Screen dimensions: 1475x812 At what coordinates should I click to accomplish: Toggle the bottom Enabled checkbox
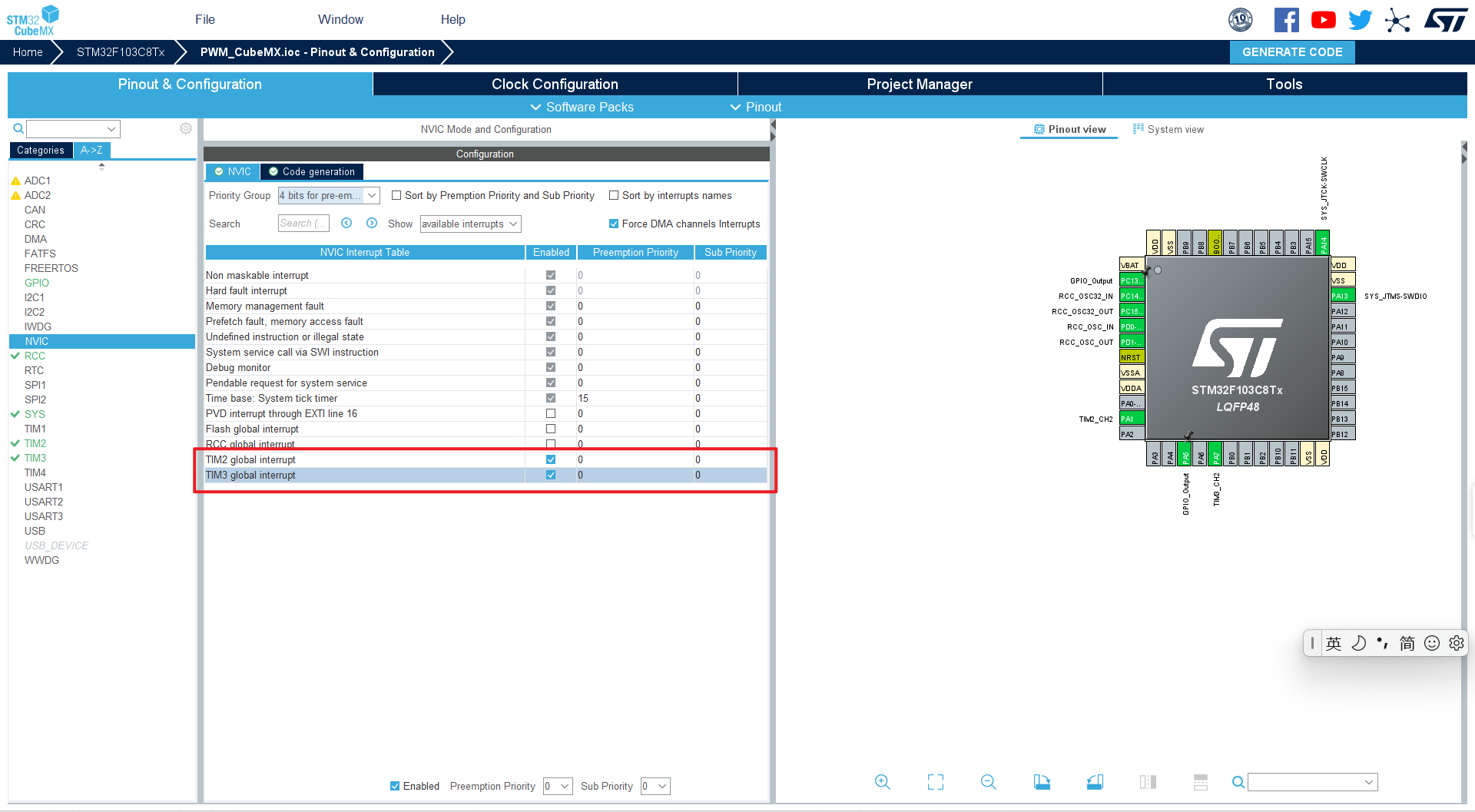pos(395,786)
